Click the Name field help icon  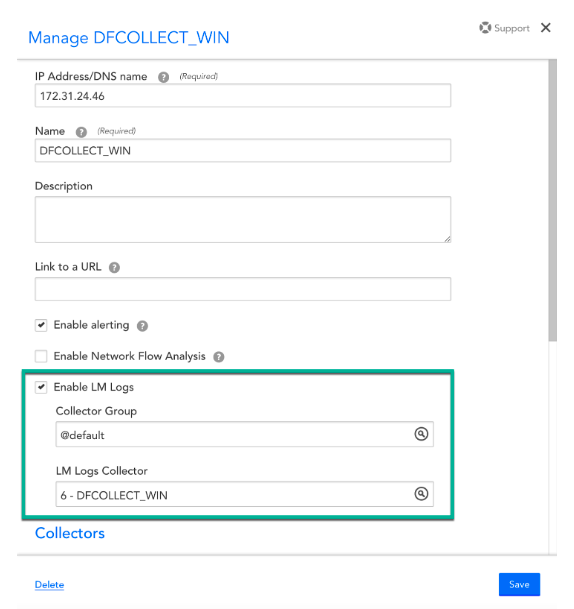(x=81, y=132)
